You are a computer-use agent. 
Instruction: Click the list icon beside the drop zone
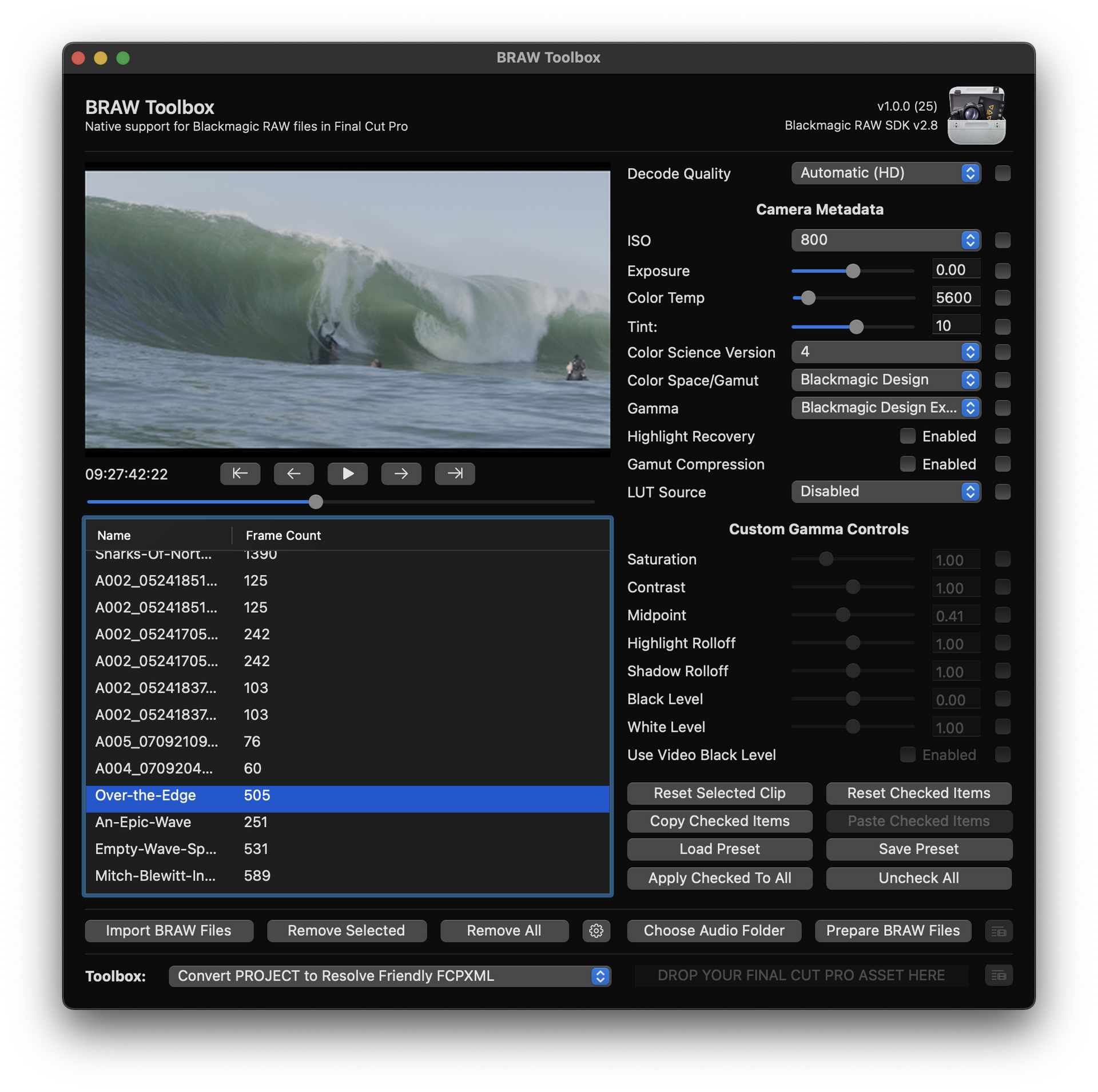pos(998,975)
